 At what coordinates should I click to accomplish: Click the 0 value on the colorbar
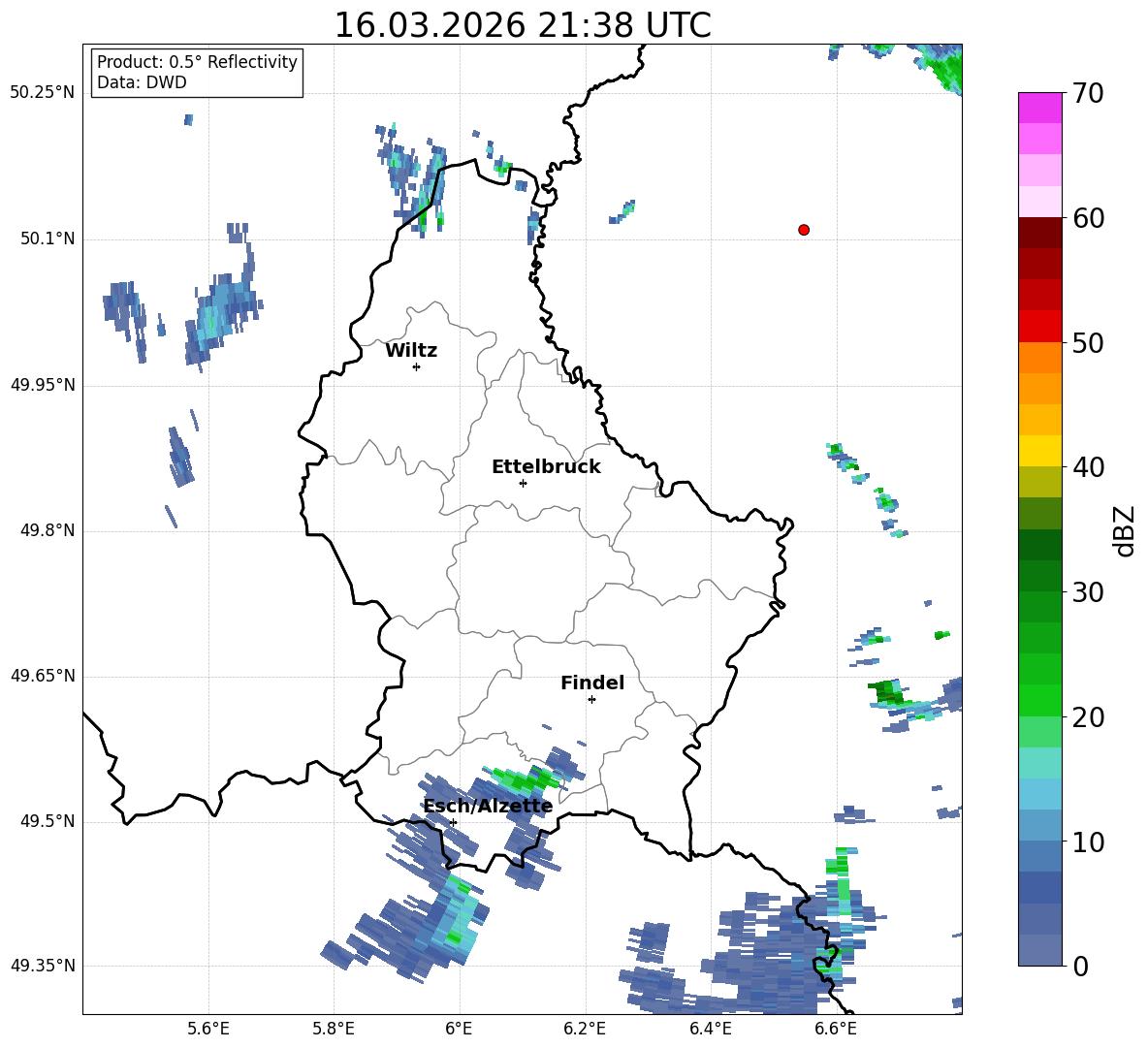pos(1080,966)
